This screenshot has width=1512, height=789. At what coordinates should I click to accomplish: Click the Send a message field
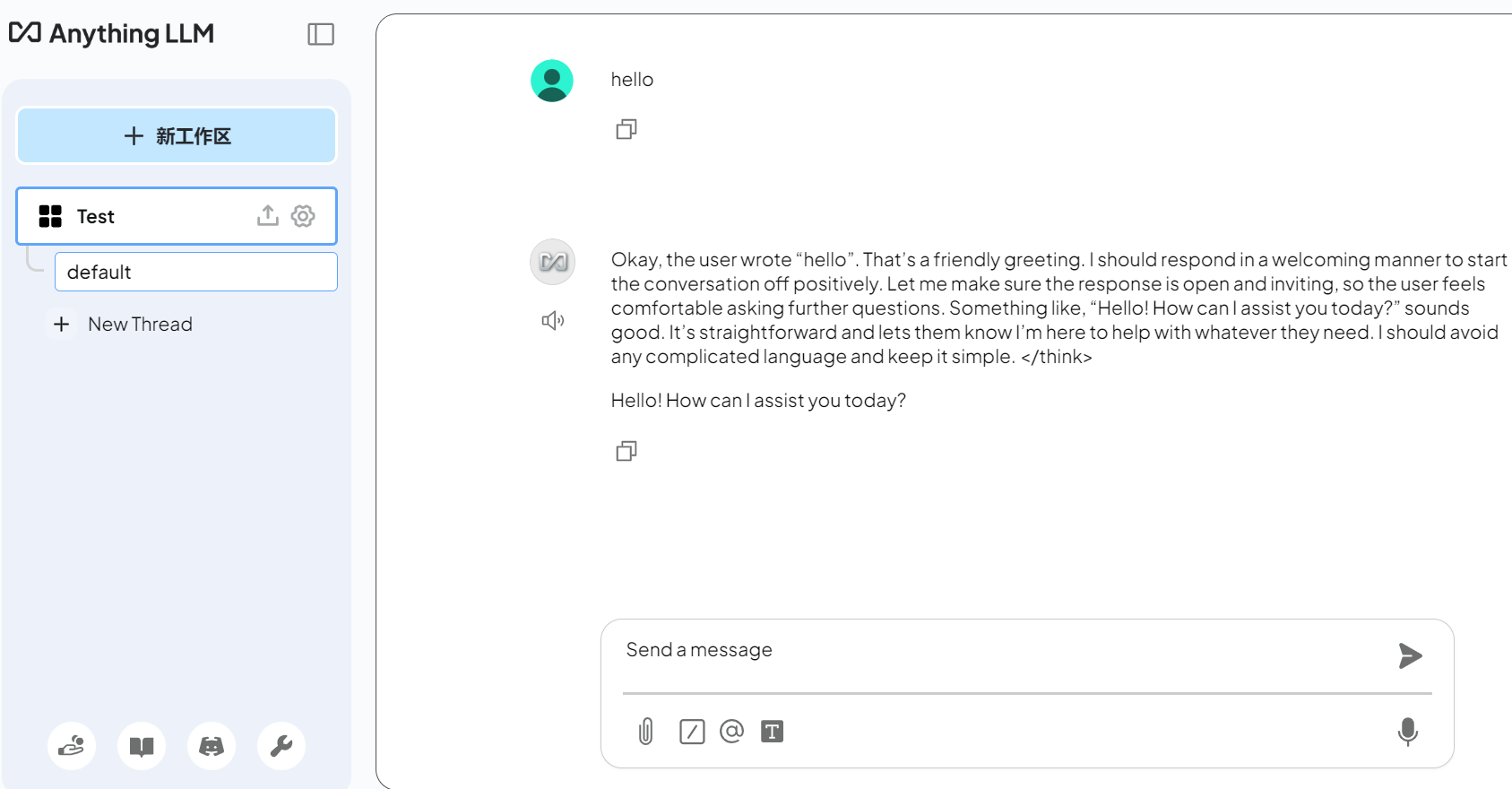(1004, 651)
